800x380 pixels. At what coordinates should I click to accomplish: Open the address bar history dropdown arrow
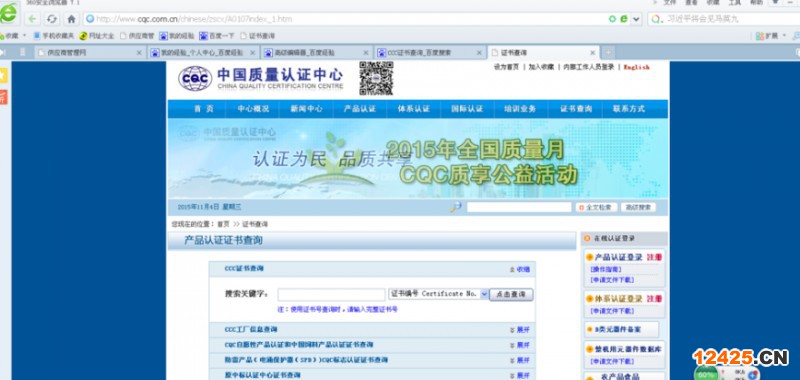pos(636,19)
